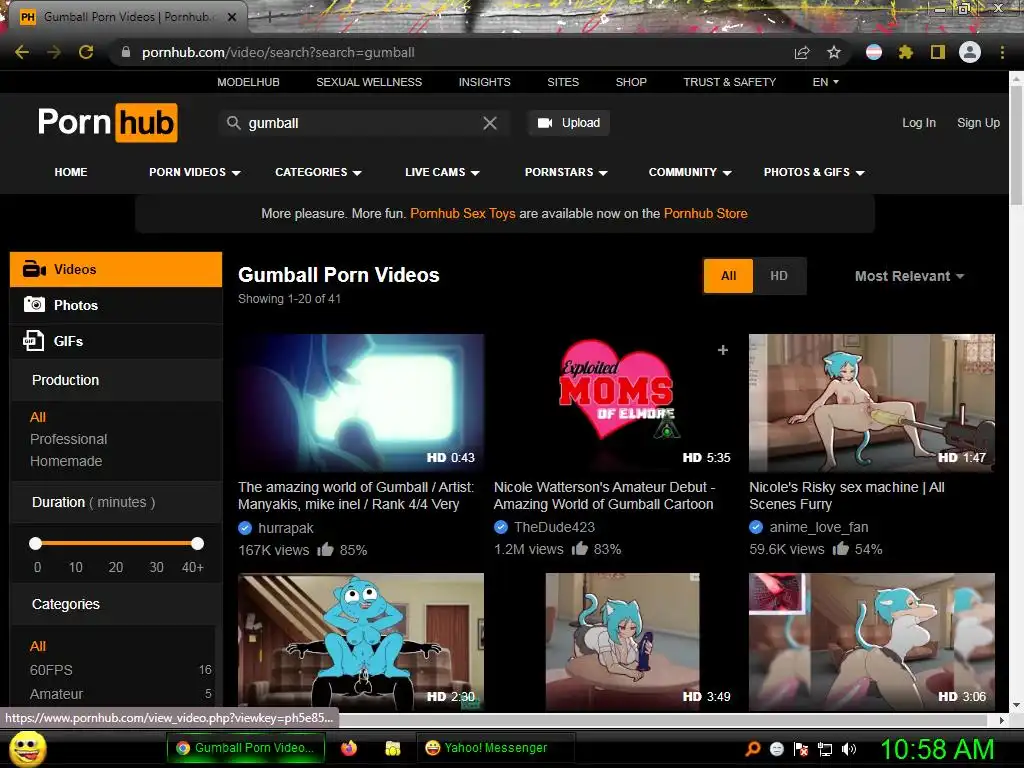Switch the quality filter to HD
Image resolution: width=1024 pixels, height=768 pixels.
[778, 276]
